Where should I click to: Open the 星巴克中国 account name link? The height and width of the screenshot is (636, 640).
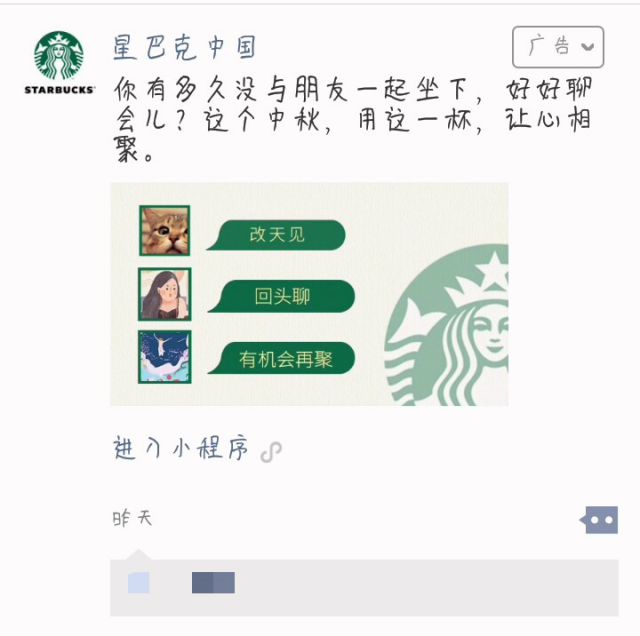pos(184,48)
